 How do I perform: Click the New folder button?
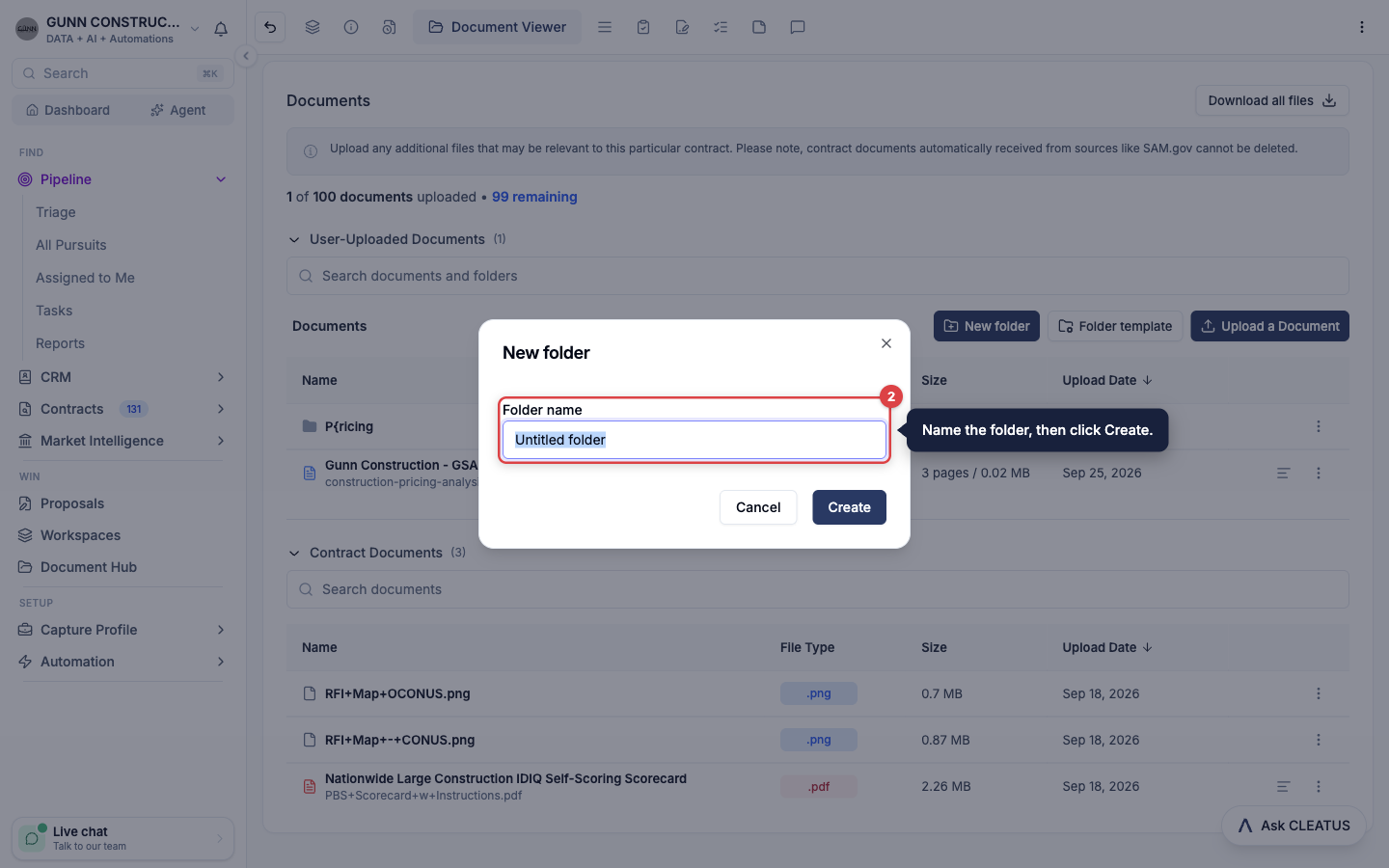(x=987, y=326)
